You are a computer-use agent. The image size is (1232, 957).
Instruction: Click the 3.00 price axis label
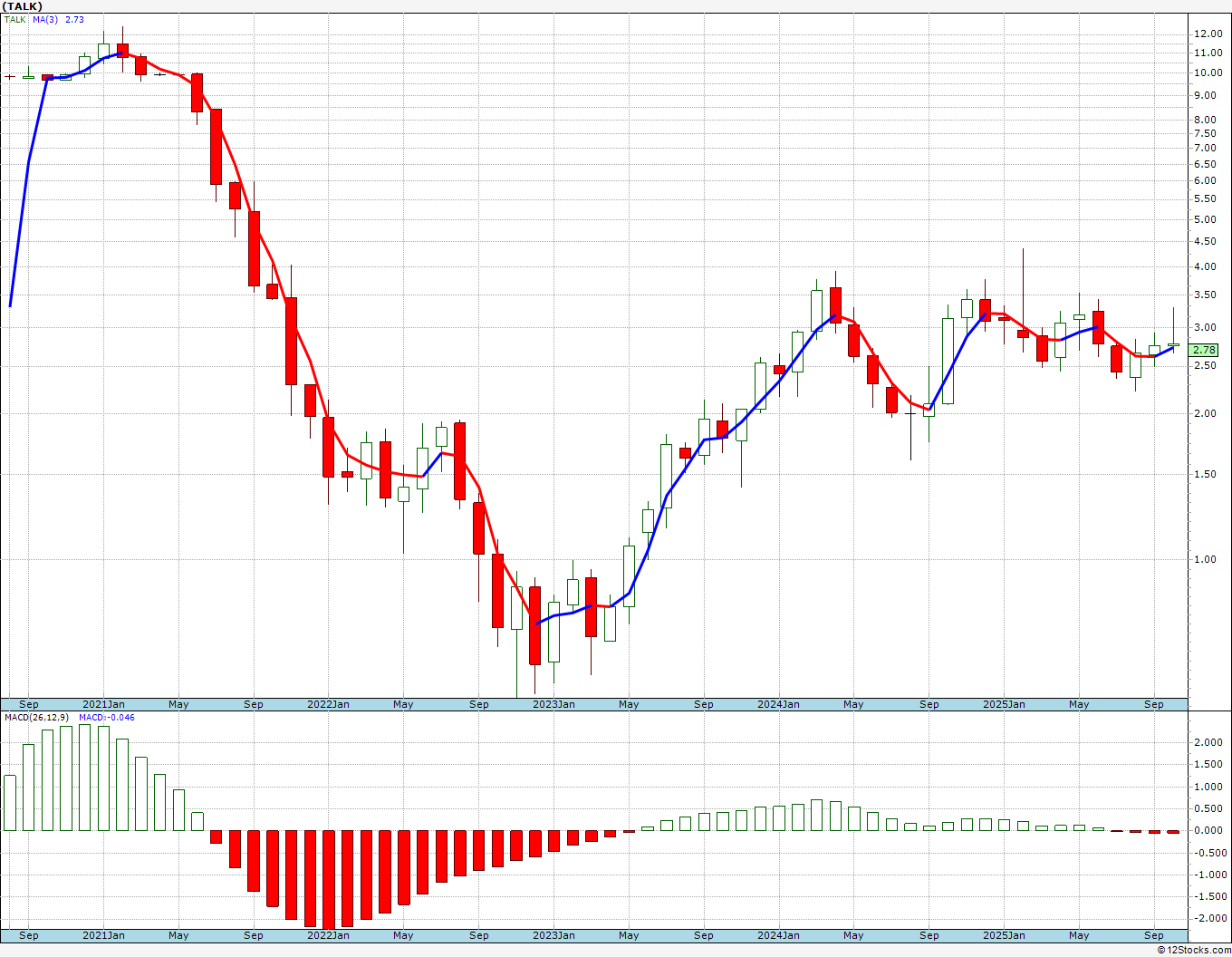(1205, 327)
